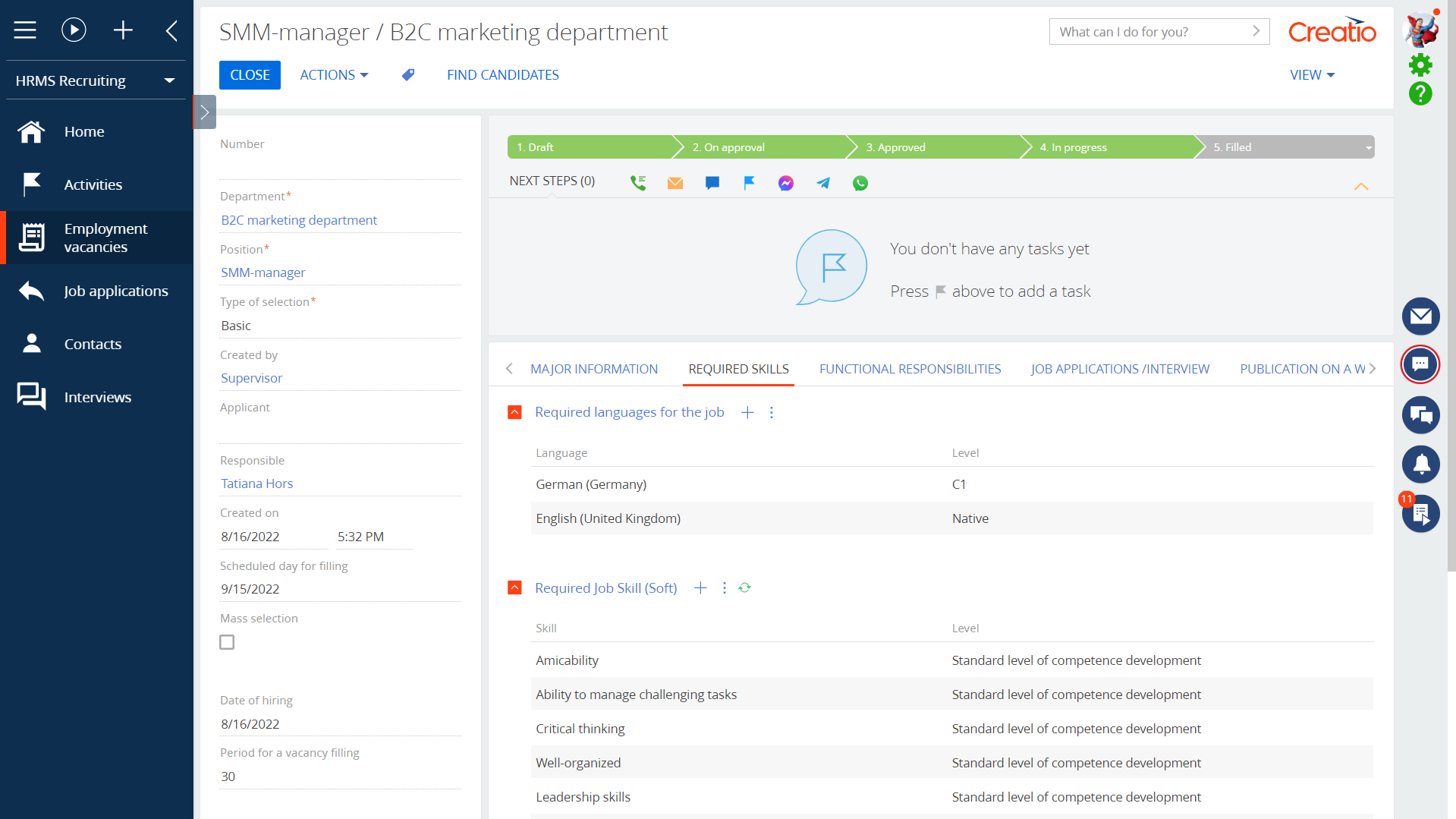Collapse the Required languages for the job section
This screenshot has width=1456, height=819.
tap(514, 412)
